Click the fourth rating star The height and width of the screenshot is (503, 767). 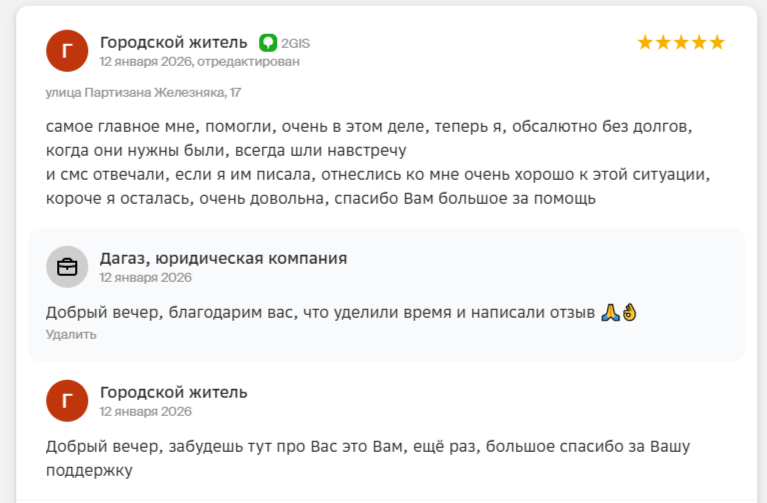tap(698, 42)
